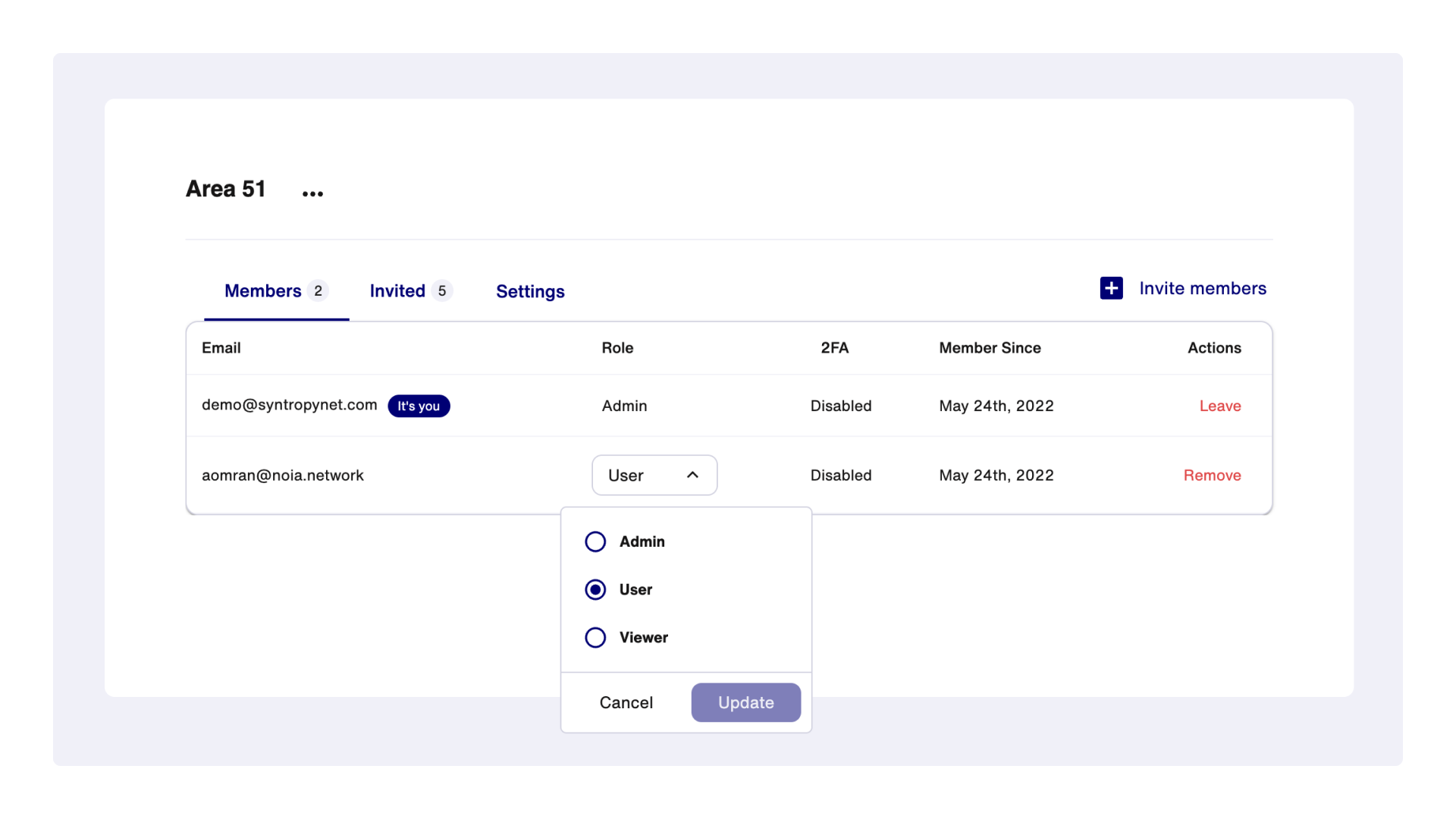1456x819 pixels.
Task: Click the three-dots menu beside Area 51
Action: tap(312, 193)
